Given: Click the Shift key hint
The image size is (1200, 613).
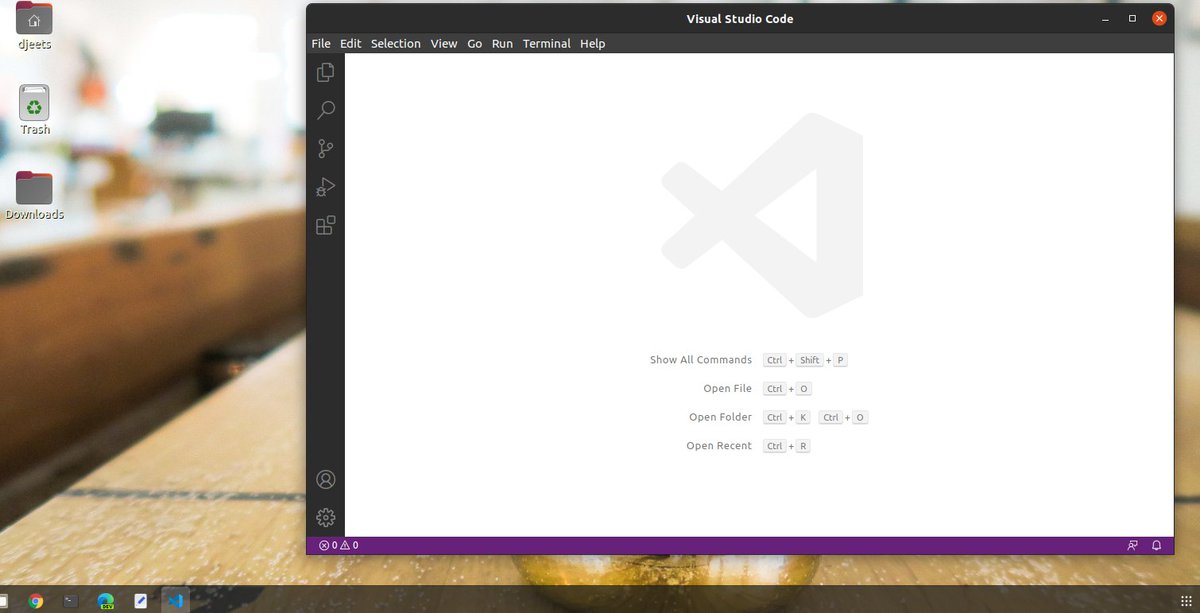Looking at the screenshot, I should click(810, 360).
